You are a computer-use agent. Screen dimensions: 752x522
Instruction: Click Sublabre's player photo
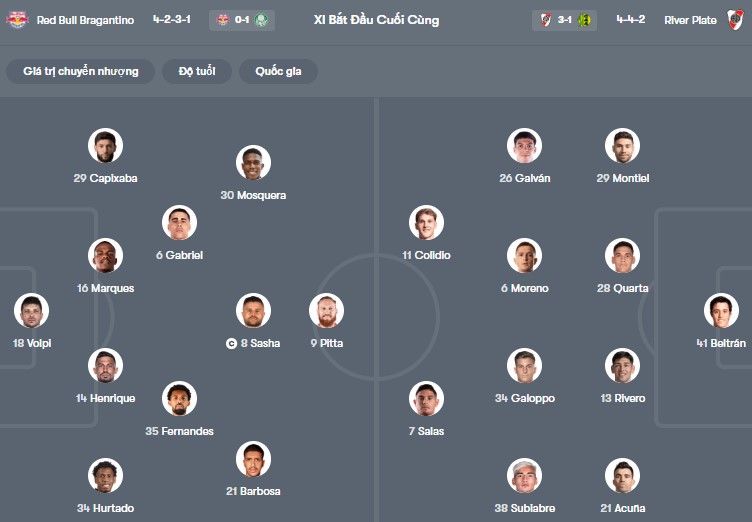(524, 476)
